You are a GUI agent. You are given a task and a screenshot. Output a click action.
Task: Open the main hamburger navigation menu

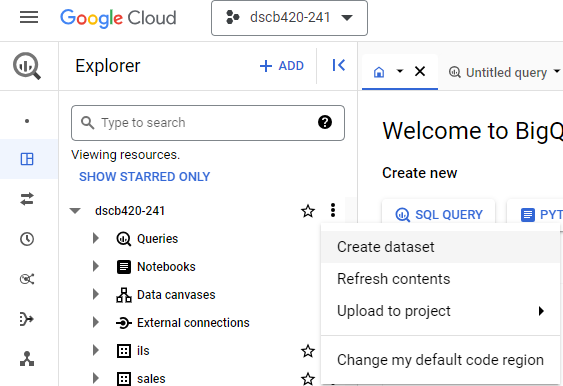(29, 17)
